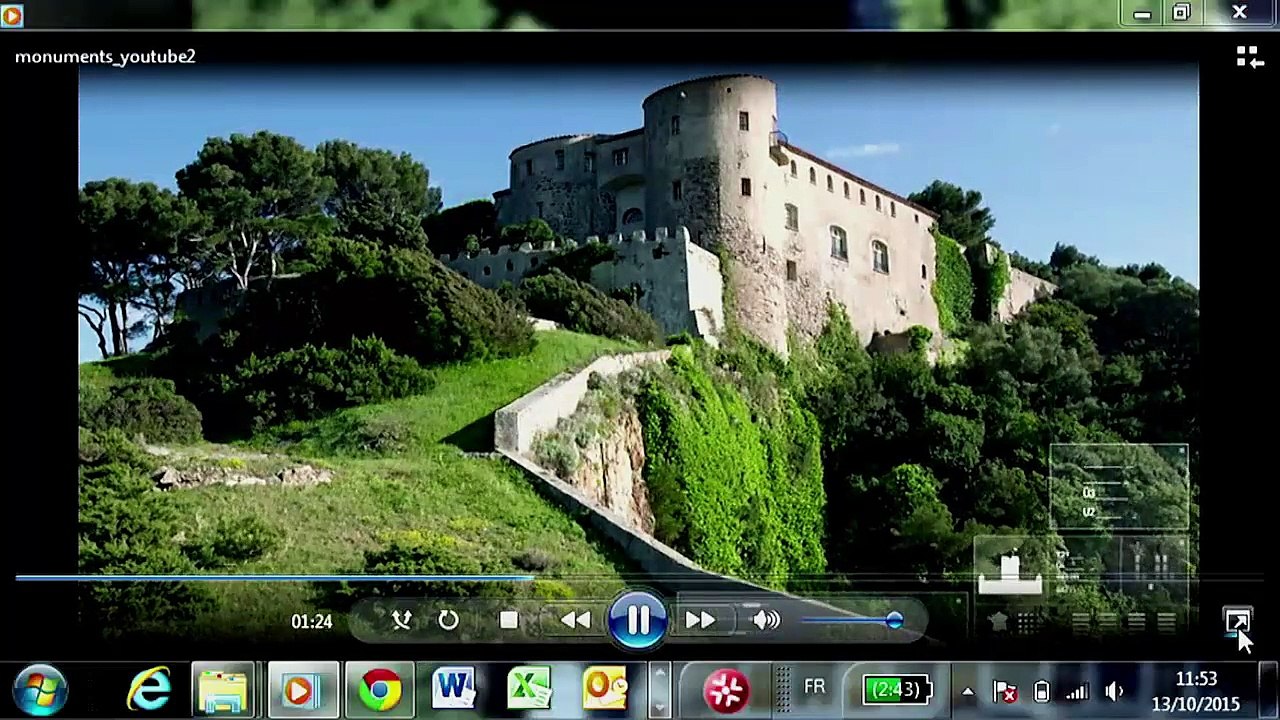Click the Windows Media Player title bar icon
The image size is (1280, 720).
[11, 14]
